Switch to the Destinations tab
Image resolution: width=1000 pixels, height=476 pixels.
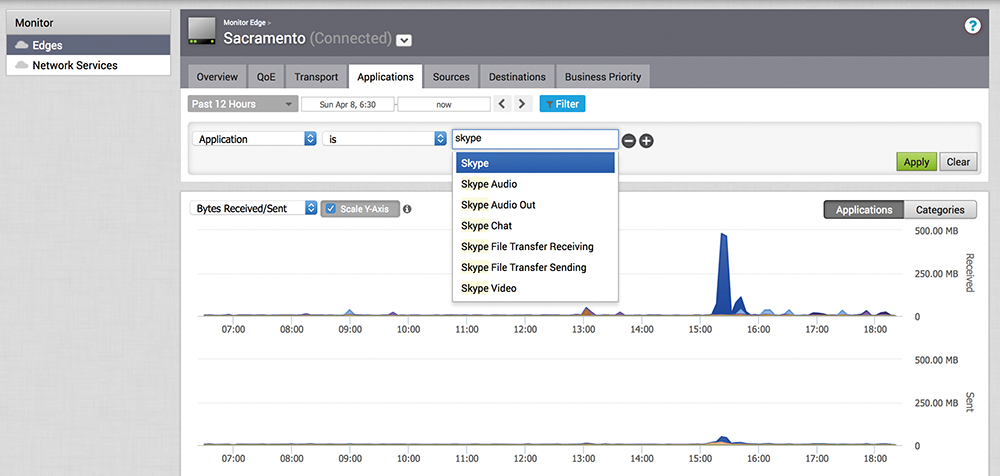coord(517,77)
